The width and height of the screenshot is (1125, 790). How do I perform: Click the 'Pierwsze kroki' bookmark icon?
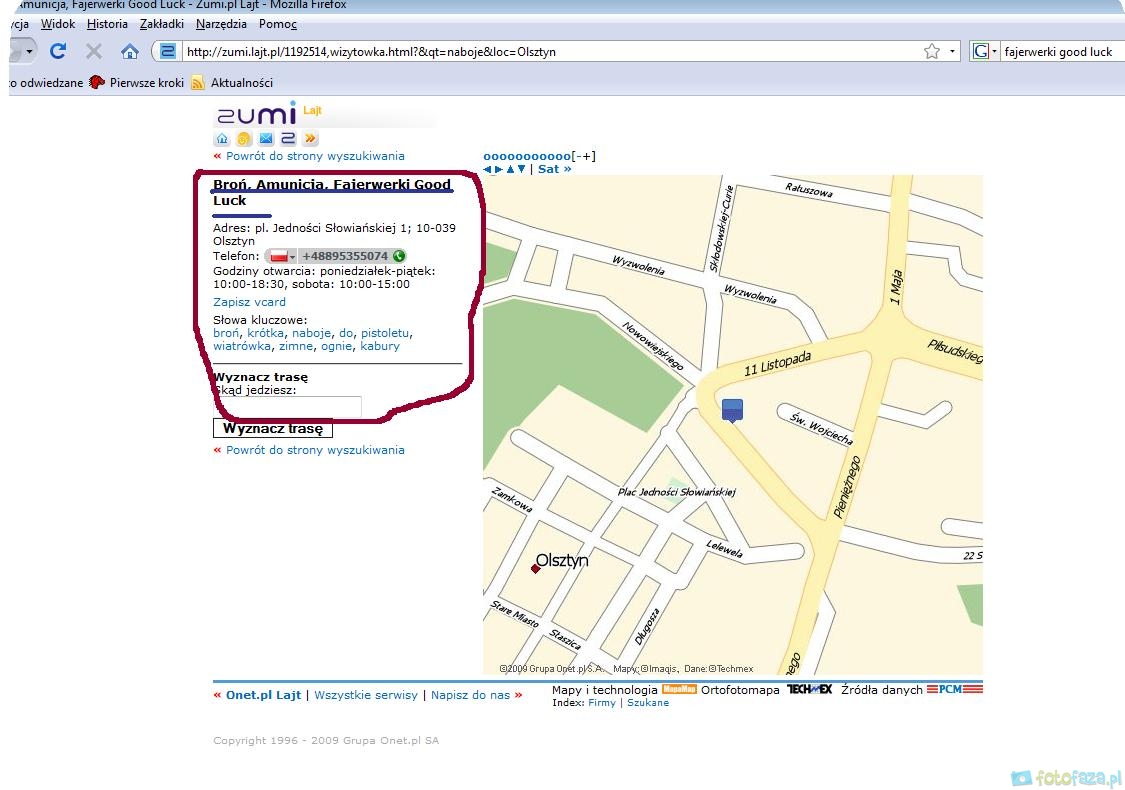[x=97, y=82]
